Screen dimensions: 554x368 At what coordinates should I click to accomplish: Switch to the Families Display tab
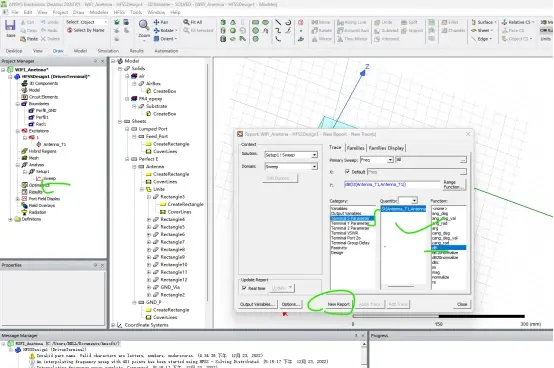pyautogui.click(x=386, y=148)
